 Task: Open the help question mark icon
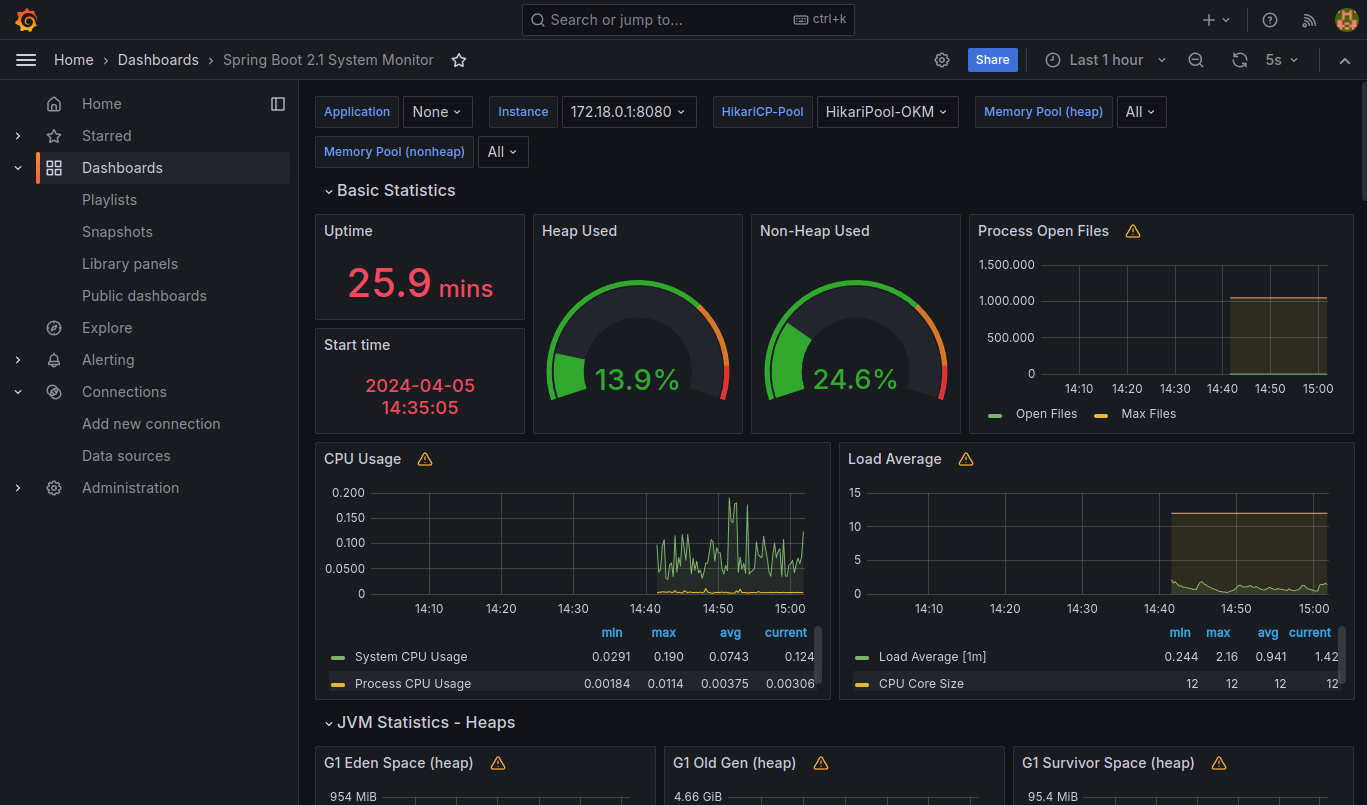[x=1270, y=20]
